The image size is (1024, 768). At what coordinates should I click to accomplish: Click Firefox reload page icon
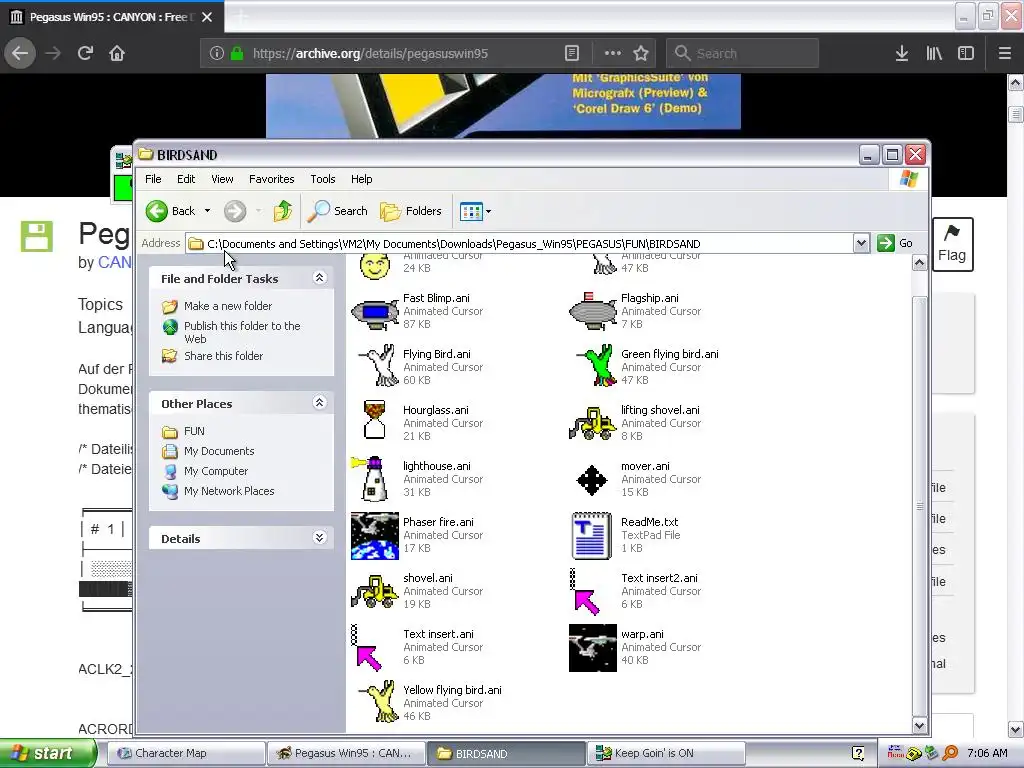(85, 53)
